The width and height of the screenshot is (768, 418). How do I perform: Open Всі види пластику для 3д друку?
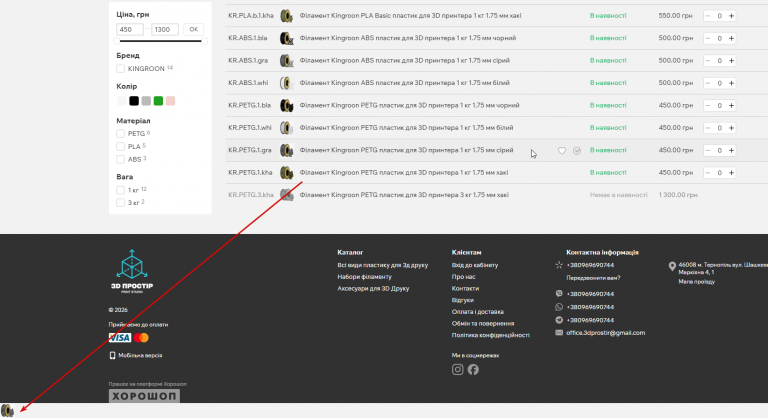coord(383,265)
